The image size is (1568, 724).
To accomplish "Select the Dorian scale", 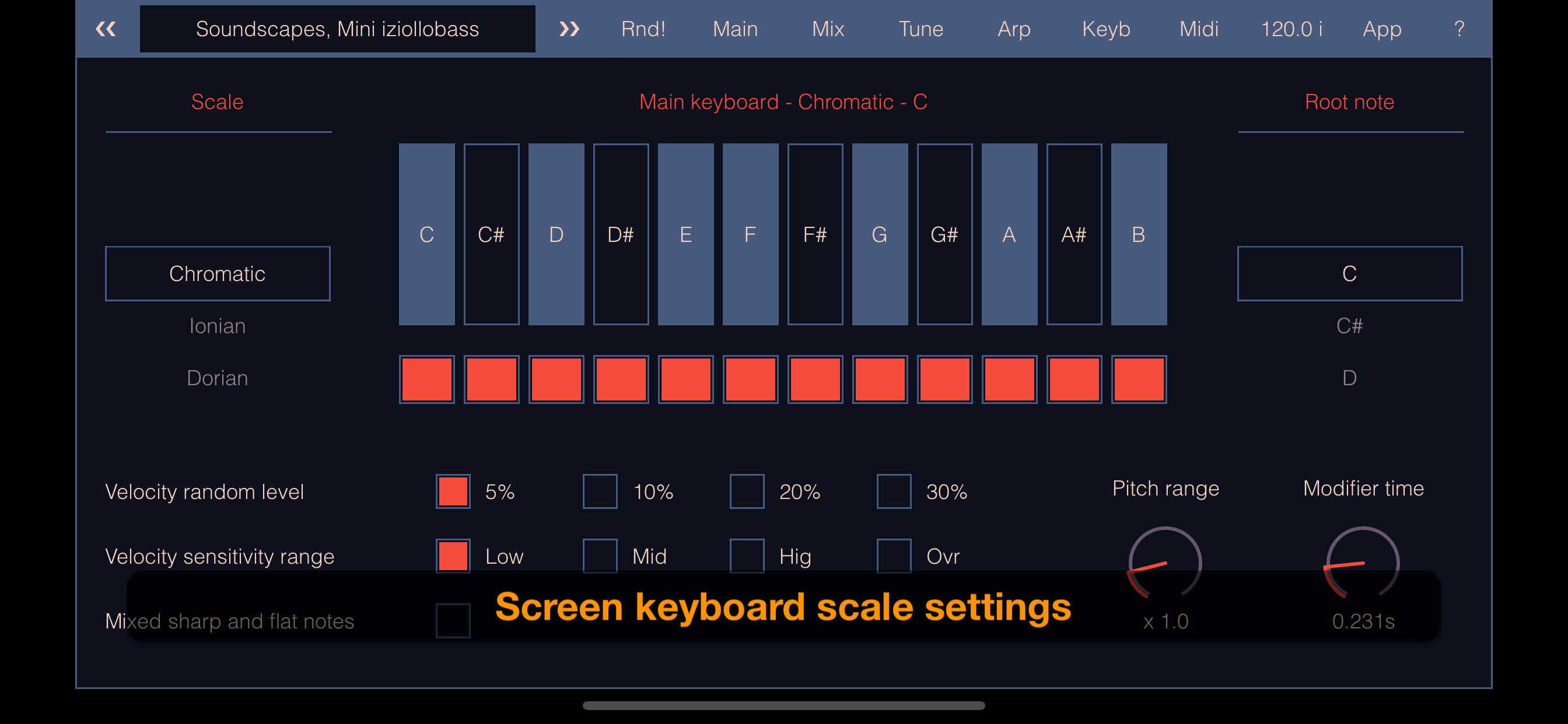I will [218, 378].
